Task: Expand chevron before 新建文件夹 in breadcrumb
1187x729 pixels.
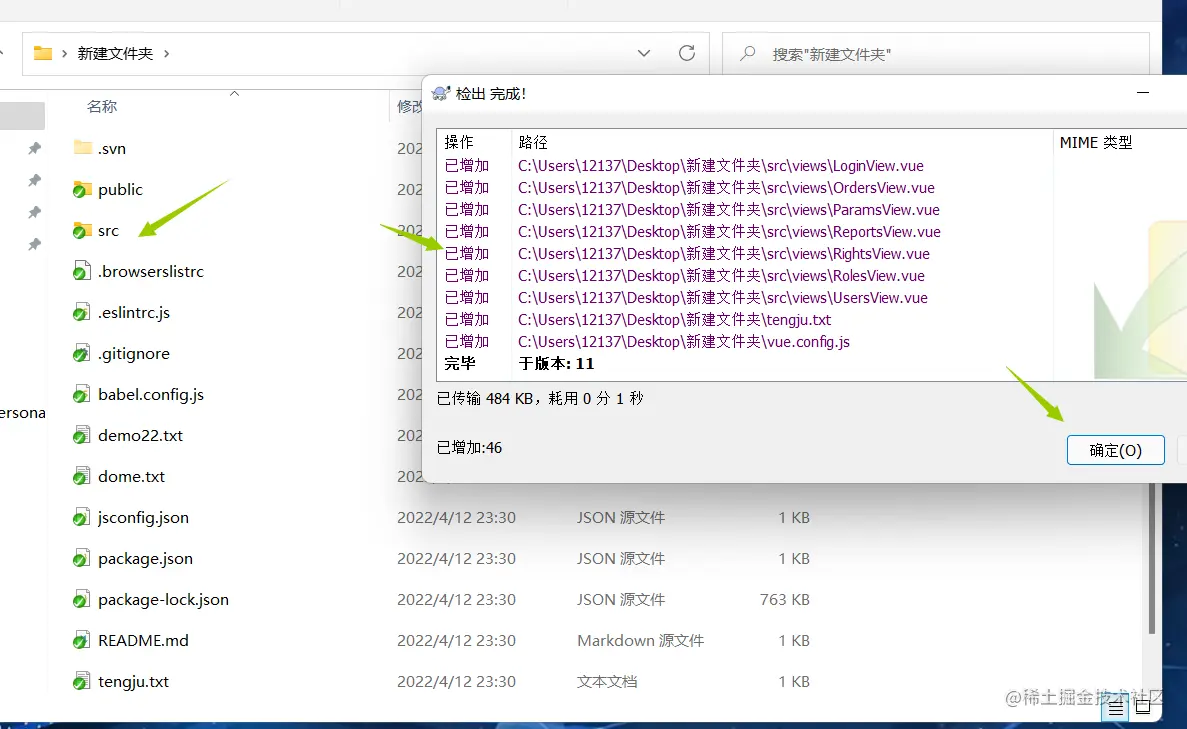Action: click(64, 54)
